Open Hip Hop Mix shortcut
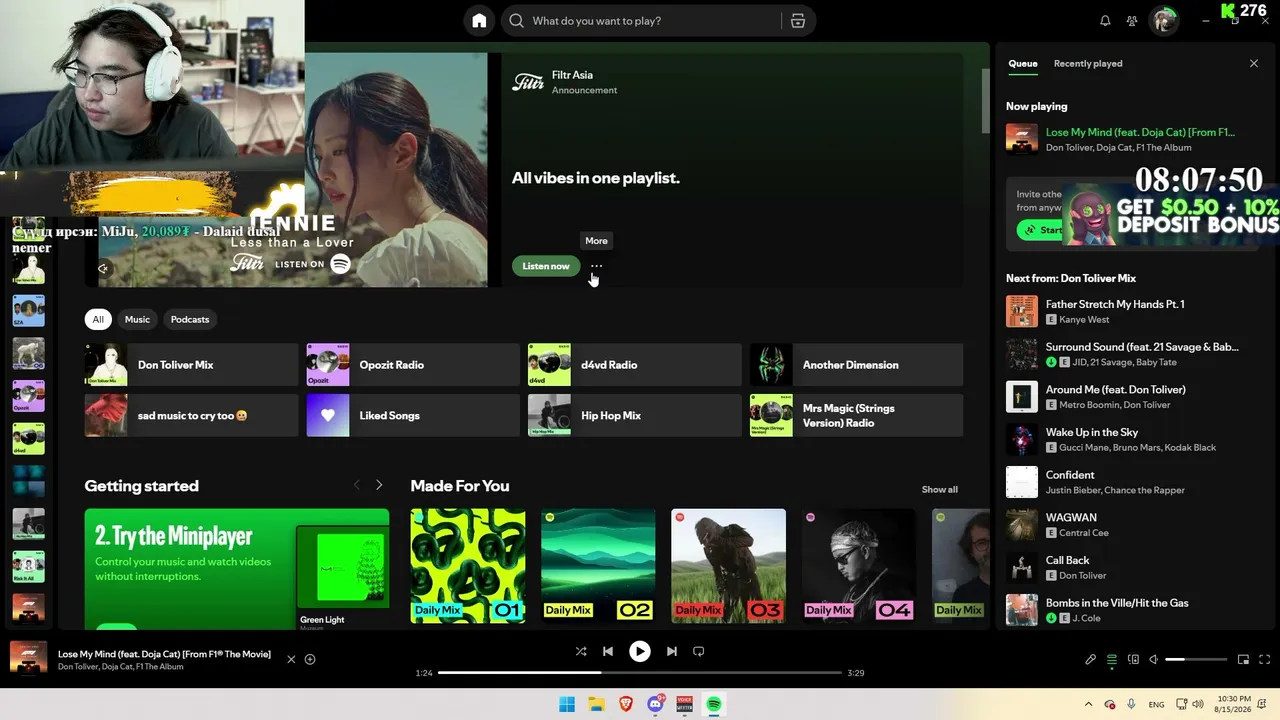Viewport: 1280px width, 720px height. 635,415
